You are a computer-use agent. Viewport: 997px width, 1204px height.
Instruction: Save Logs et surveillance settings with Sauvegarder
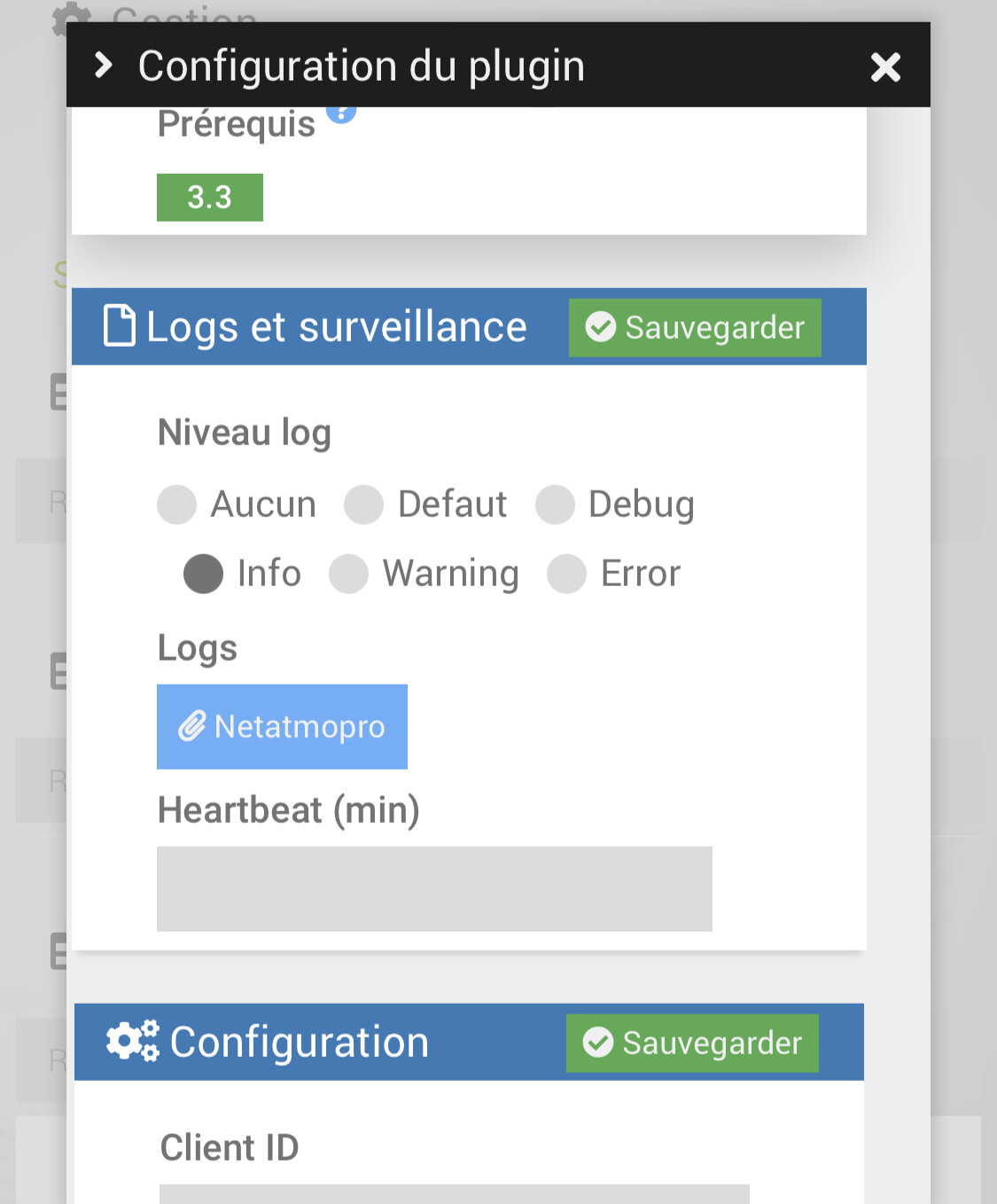click(x=695, y=328)
